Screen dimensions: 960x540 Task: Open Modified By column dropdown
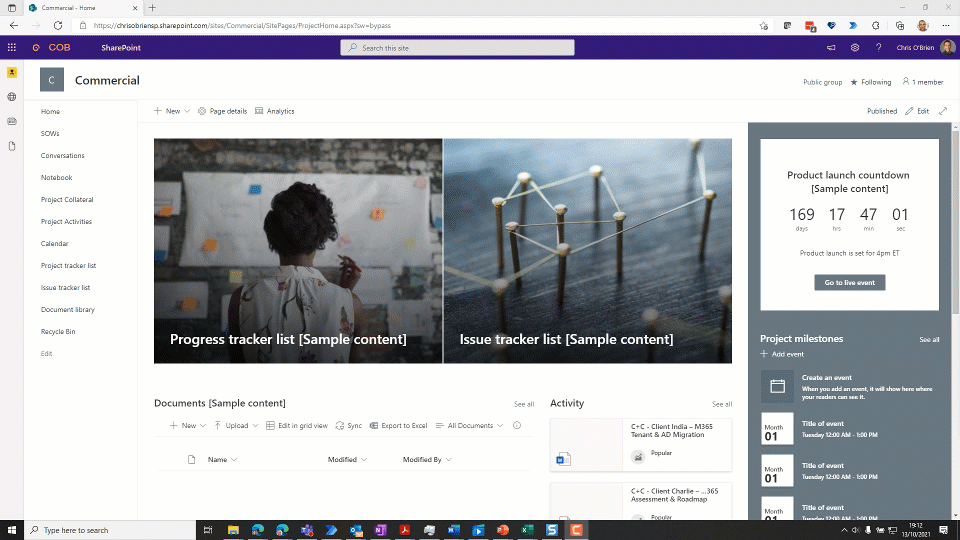[427, 459]
